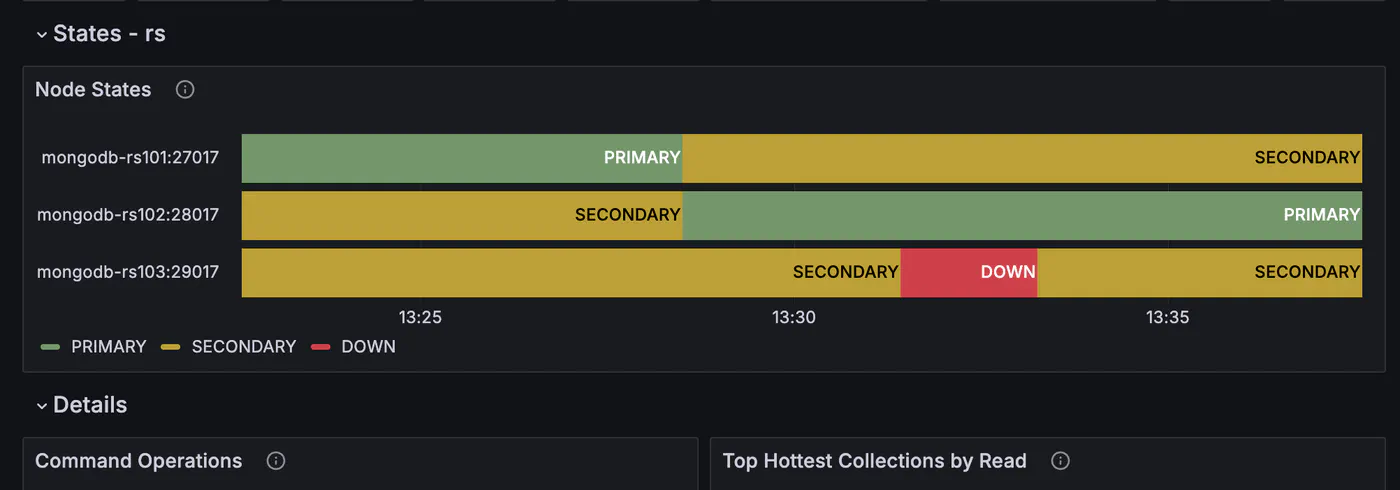Viewport: 1400px width, 490px height.
Task: Collapse the States - rs row chevron
Action: (41, 34)
